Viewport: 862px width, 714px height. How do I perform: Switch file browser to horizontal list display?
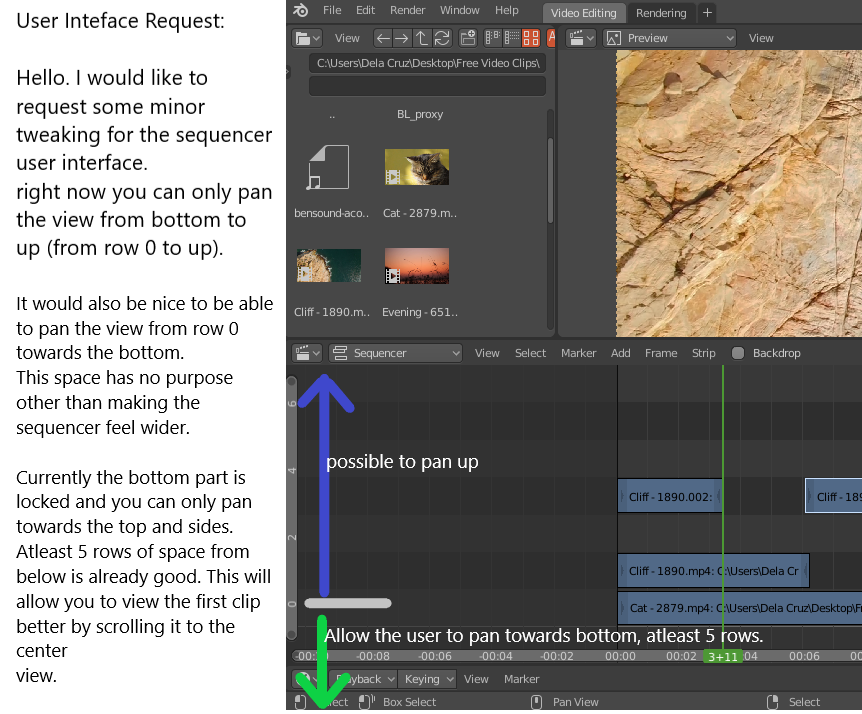(512, 38)
